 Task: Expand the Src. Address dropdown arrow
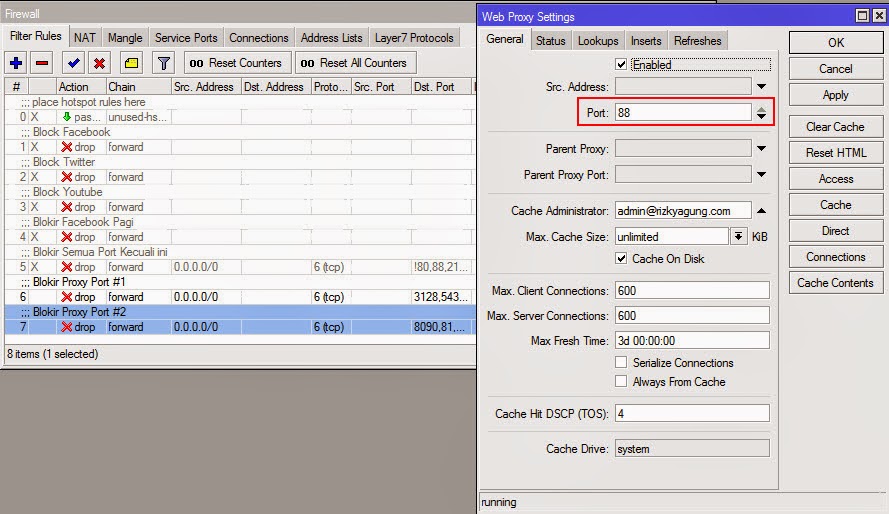[761, 87]
